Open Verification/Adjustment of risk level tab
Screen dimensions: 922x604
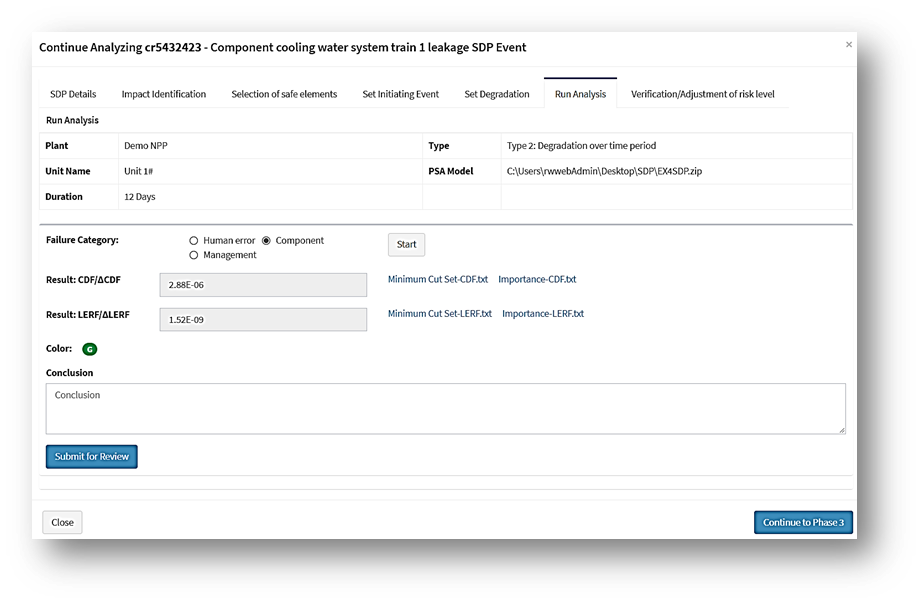702,94
